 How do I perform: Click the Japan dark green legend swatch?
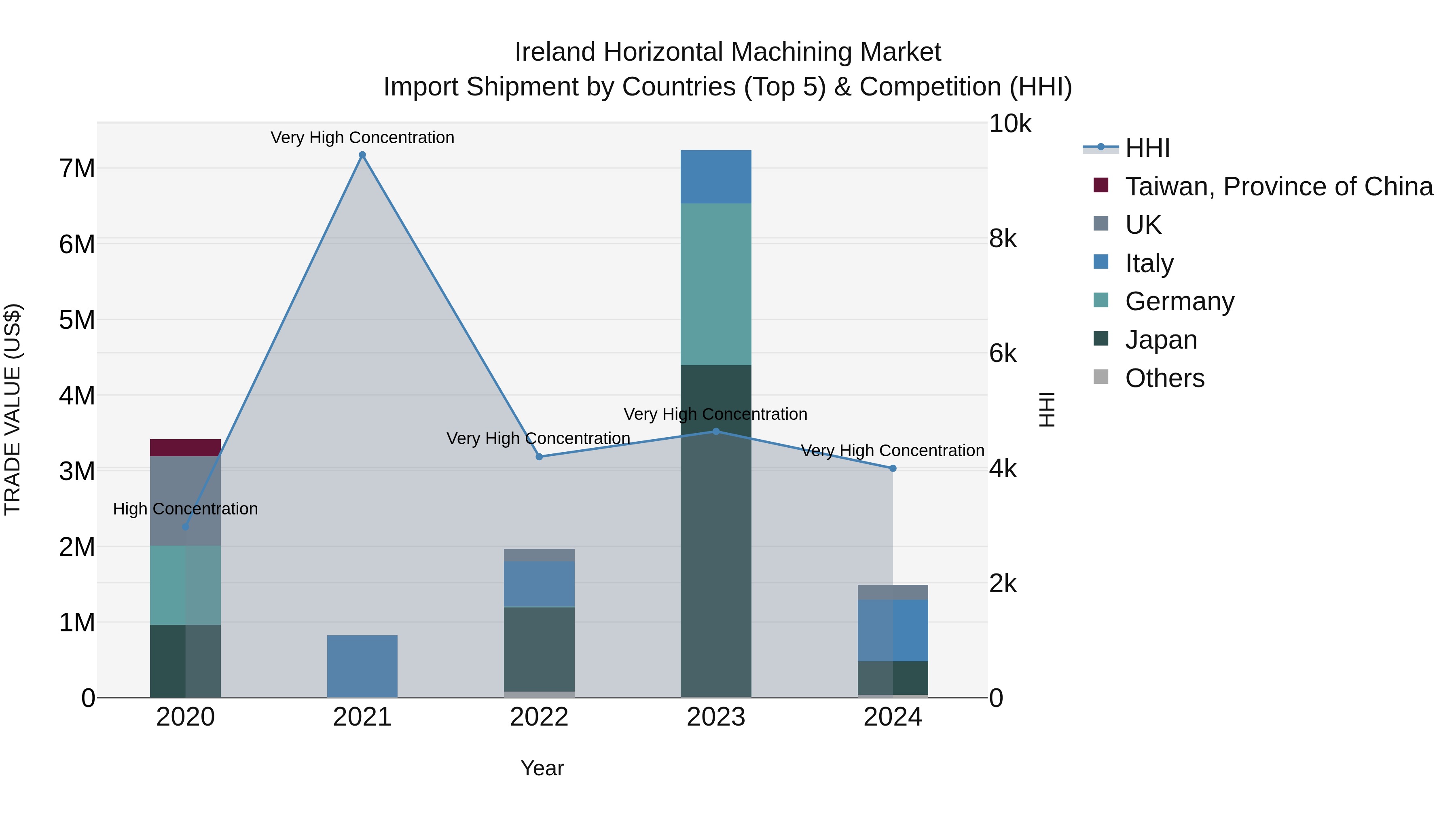tap(1100, 338)
